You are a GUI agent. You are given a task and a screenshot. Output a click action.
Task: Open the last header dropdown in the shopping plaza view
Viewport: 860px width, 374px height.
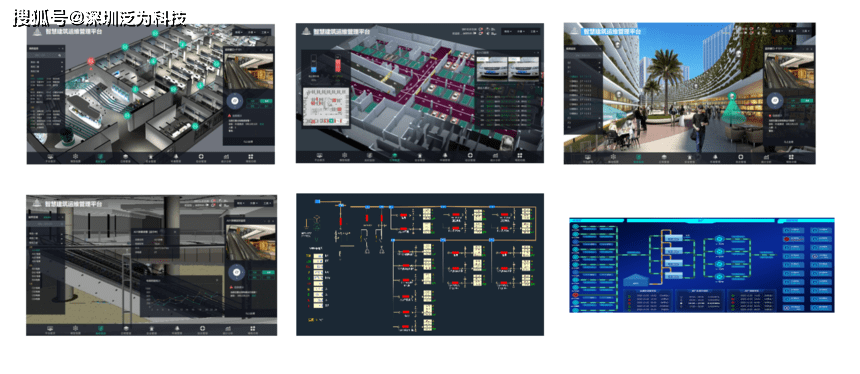click(x=806, y=31)
